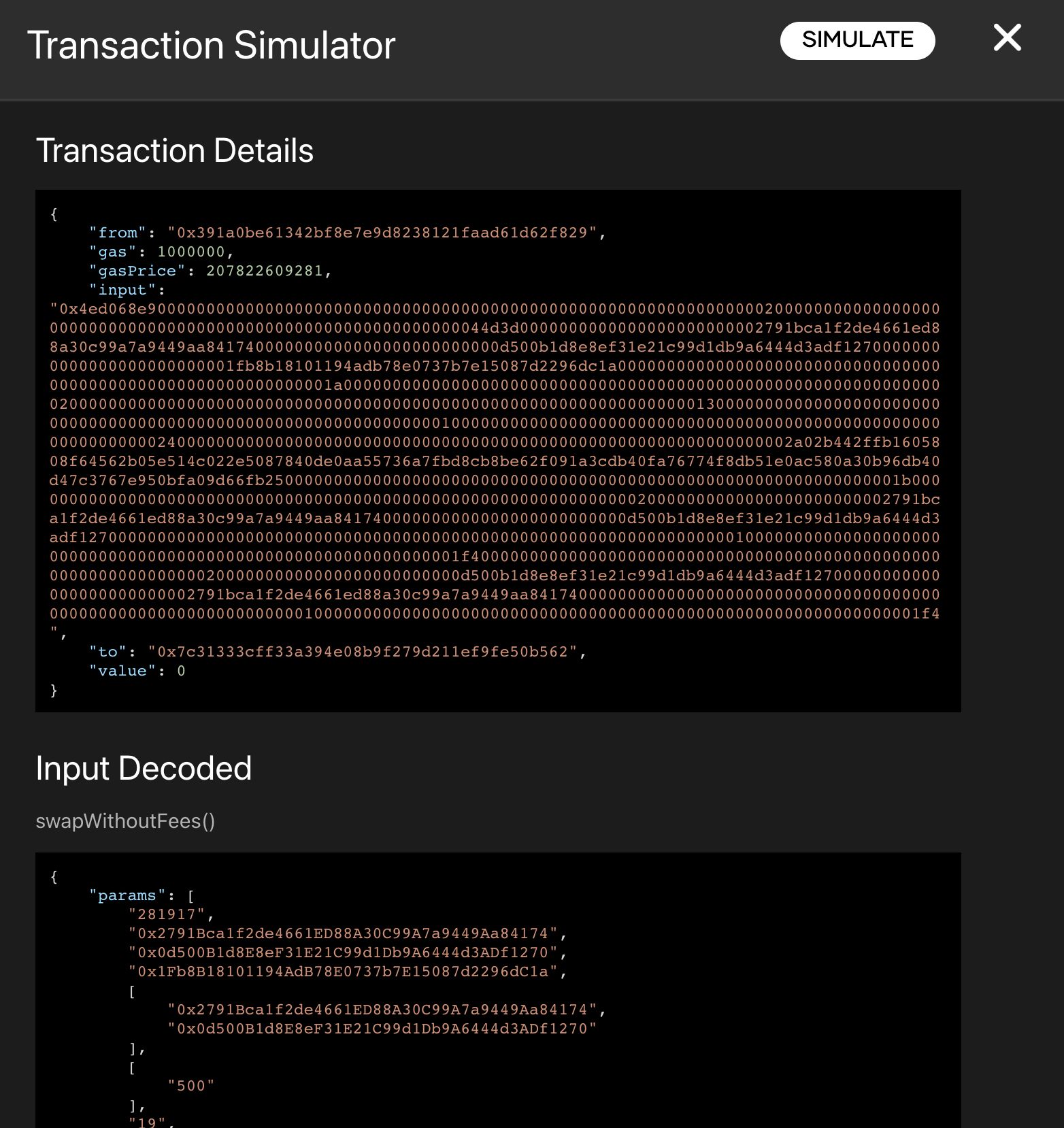Click the gasPrice value 207822609281

point(265,271)
